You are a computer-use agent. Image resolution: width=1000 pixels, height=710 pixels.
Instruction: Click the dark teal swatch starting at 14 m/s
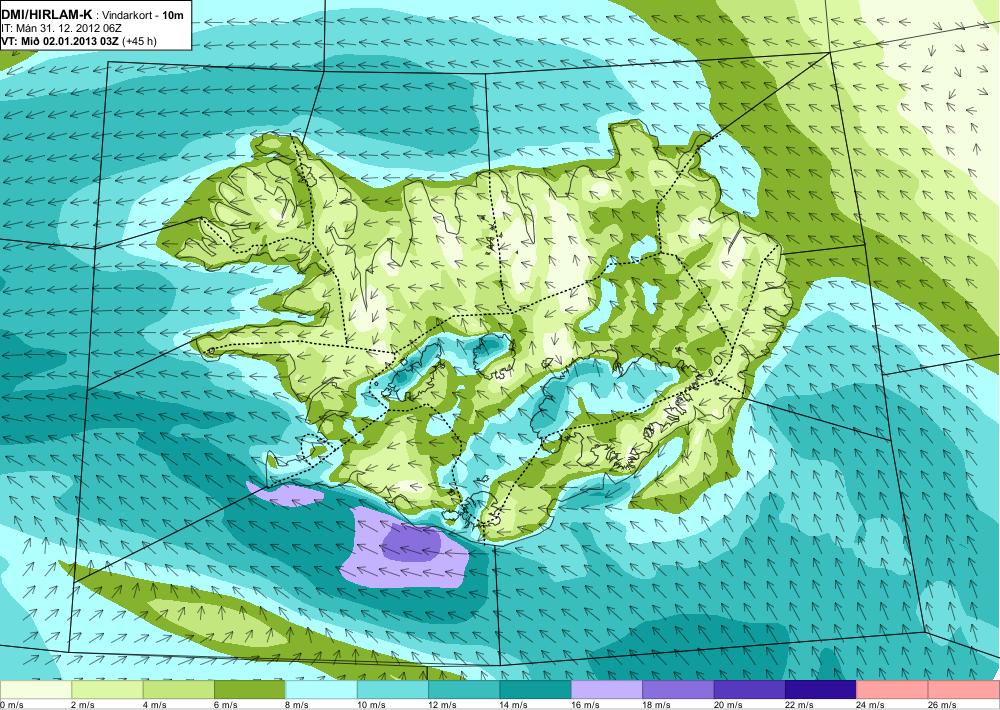pyautogui.click(x=536, y=690)
